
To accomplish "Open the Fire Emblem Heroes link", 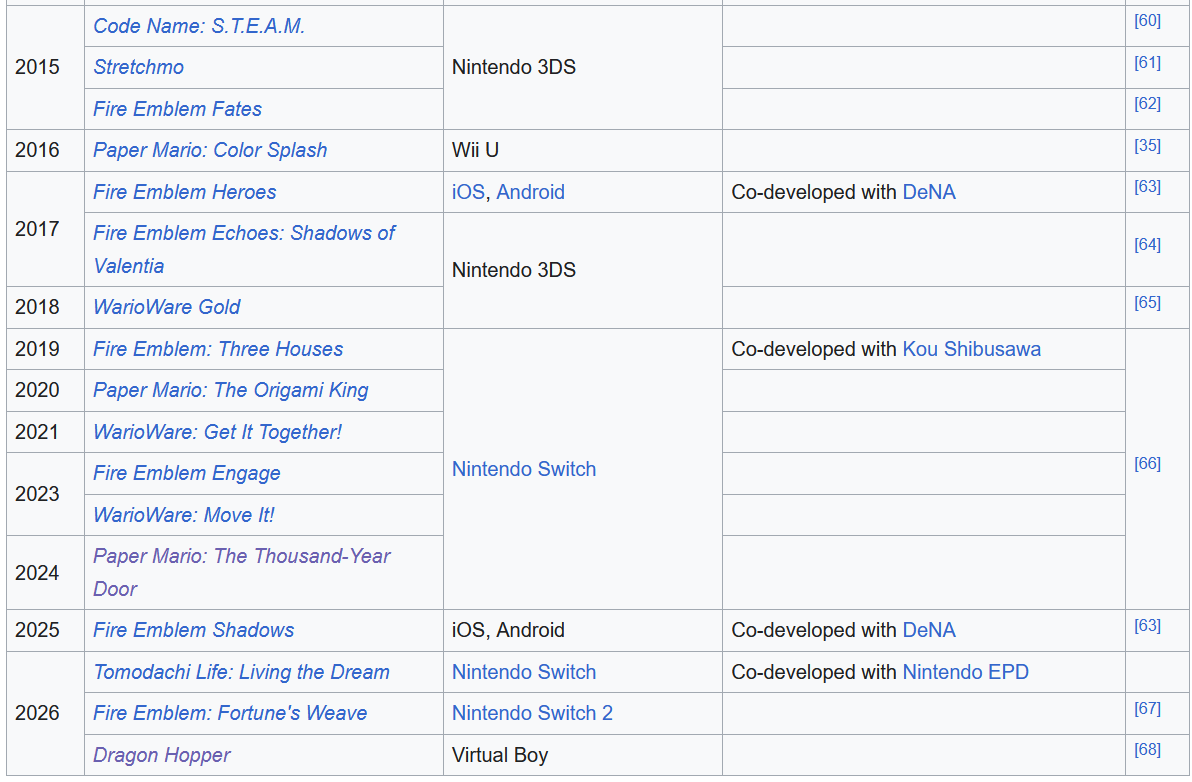I will coord(185,192).
